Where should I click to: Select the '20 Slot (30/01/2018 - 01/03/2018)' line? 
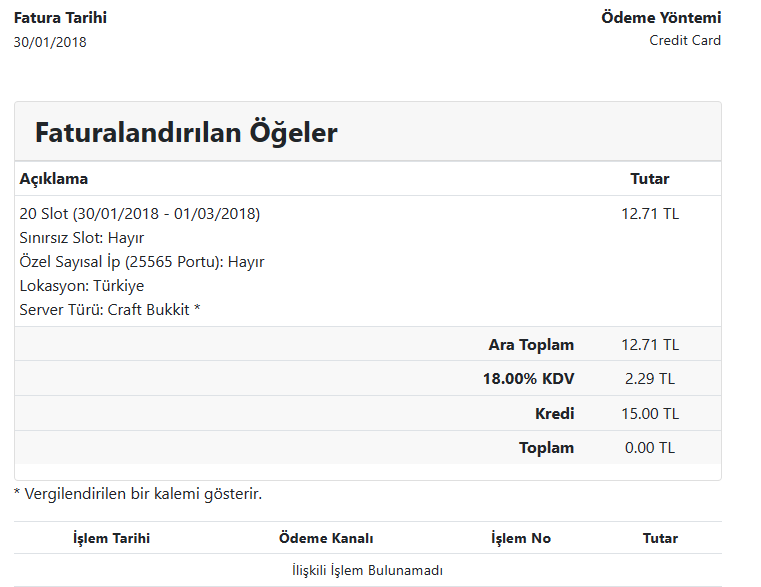[140, 214]
